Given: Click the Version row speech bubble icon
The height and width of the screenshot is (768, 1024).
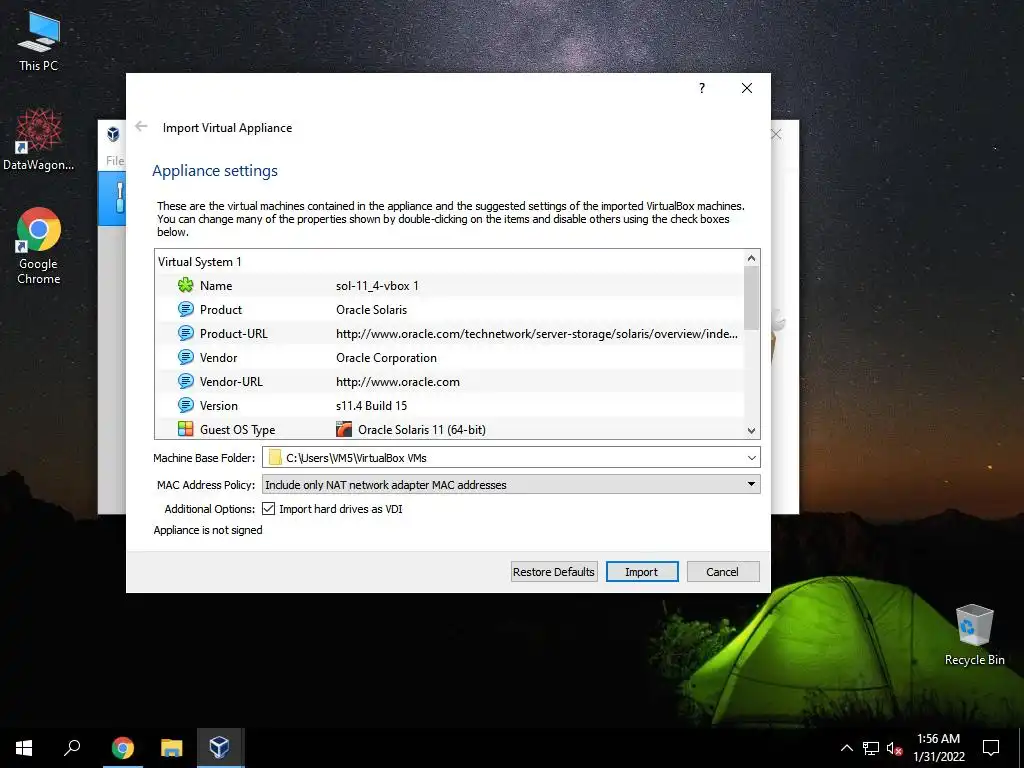Looking at the screenshot, I should (x=185, y=406).
